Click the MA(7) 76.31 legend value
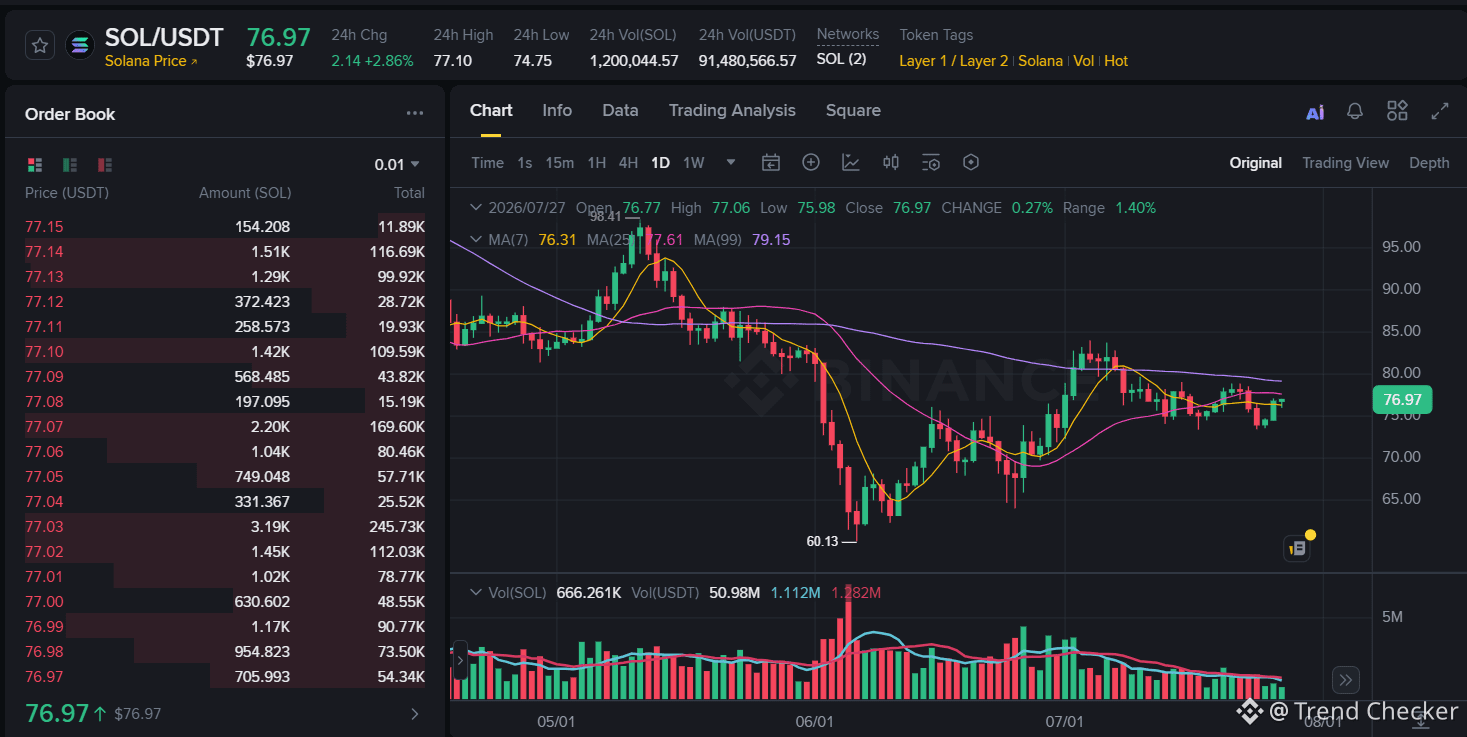Screen dimensions: 1467x737 tap(557, 240)
